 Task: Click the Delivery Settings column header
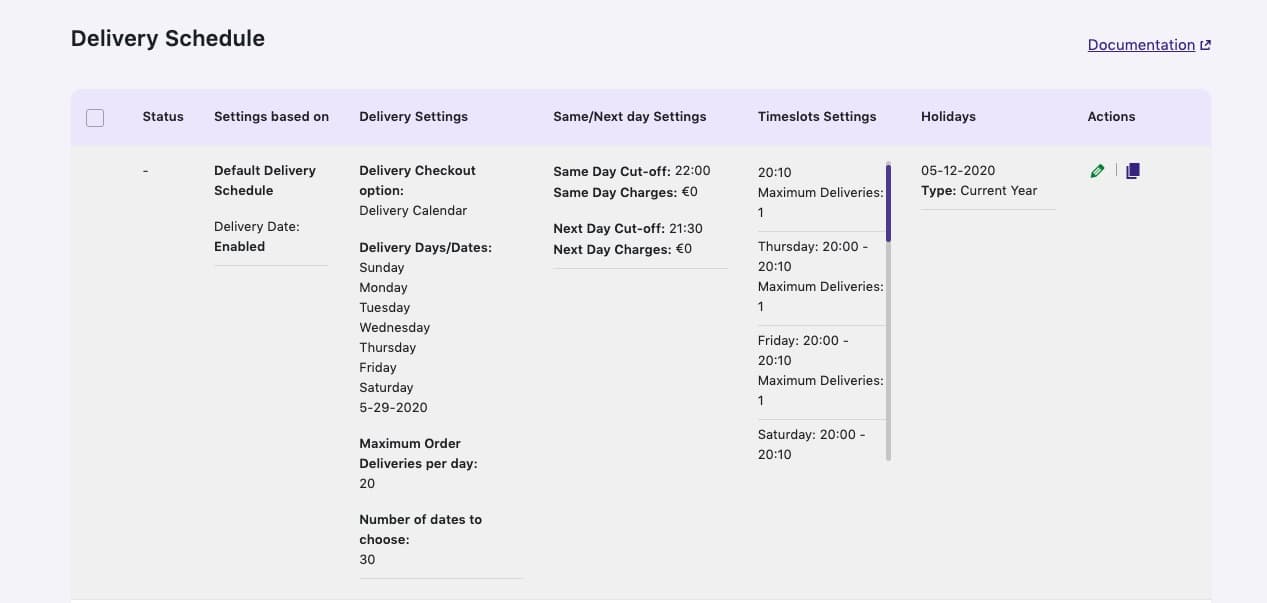(x=413, y=117)
